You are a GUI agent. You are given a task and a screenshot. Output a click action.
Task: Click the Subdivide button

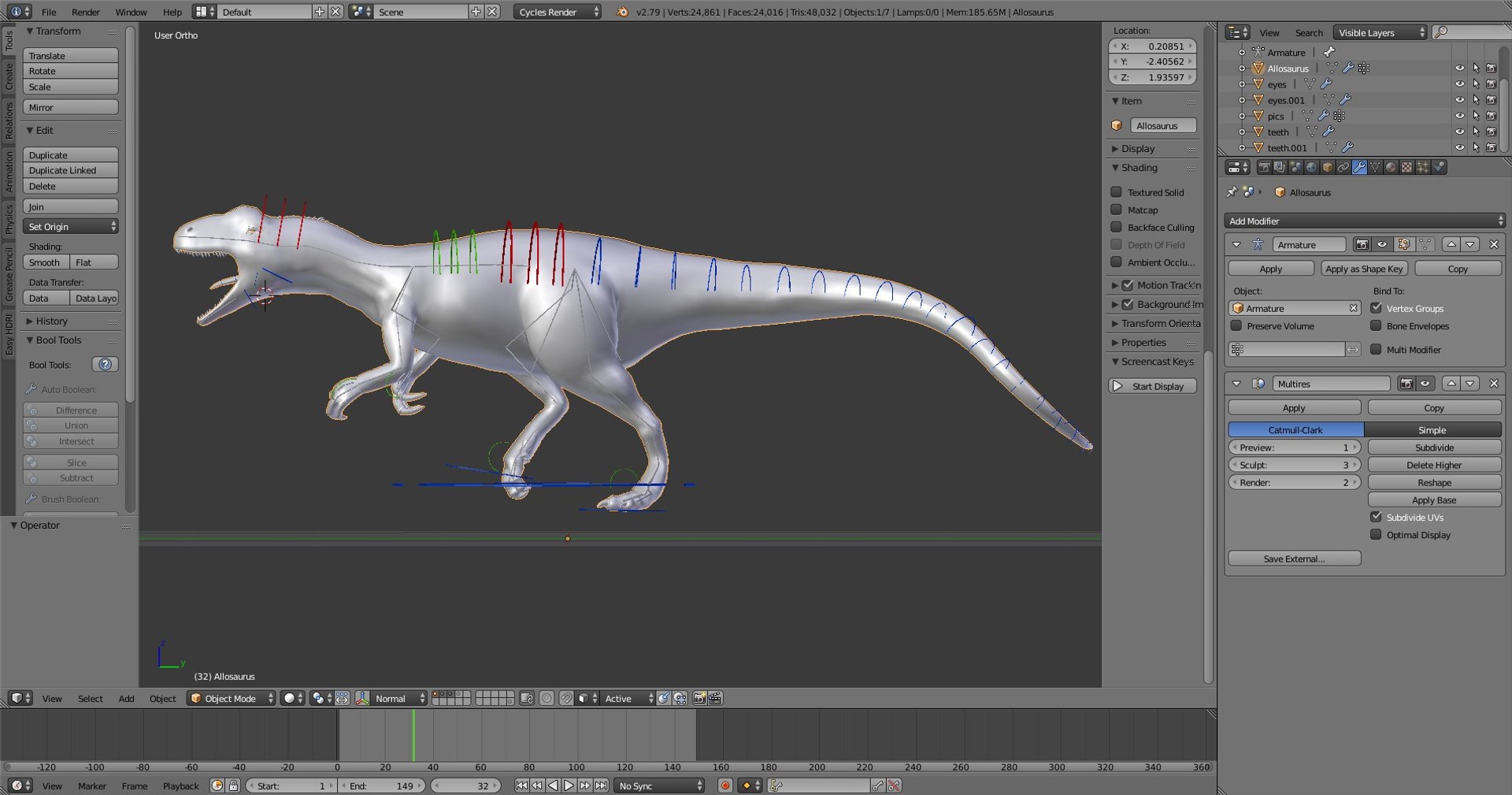coord(1434,447)
